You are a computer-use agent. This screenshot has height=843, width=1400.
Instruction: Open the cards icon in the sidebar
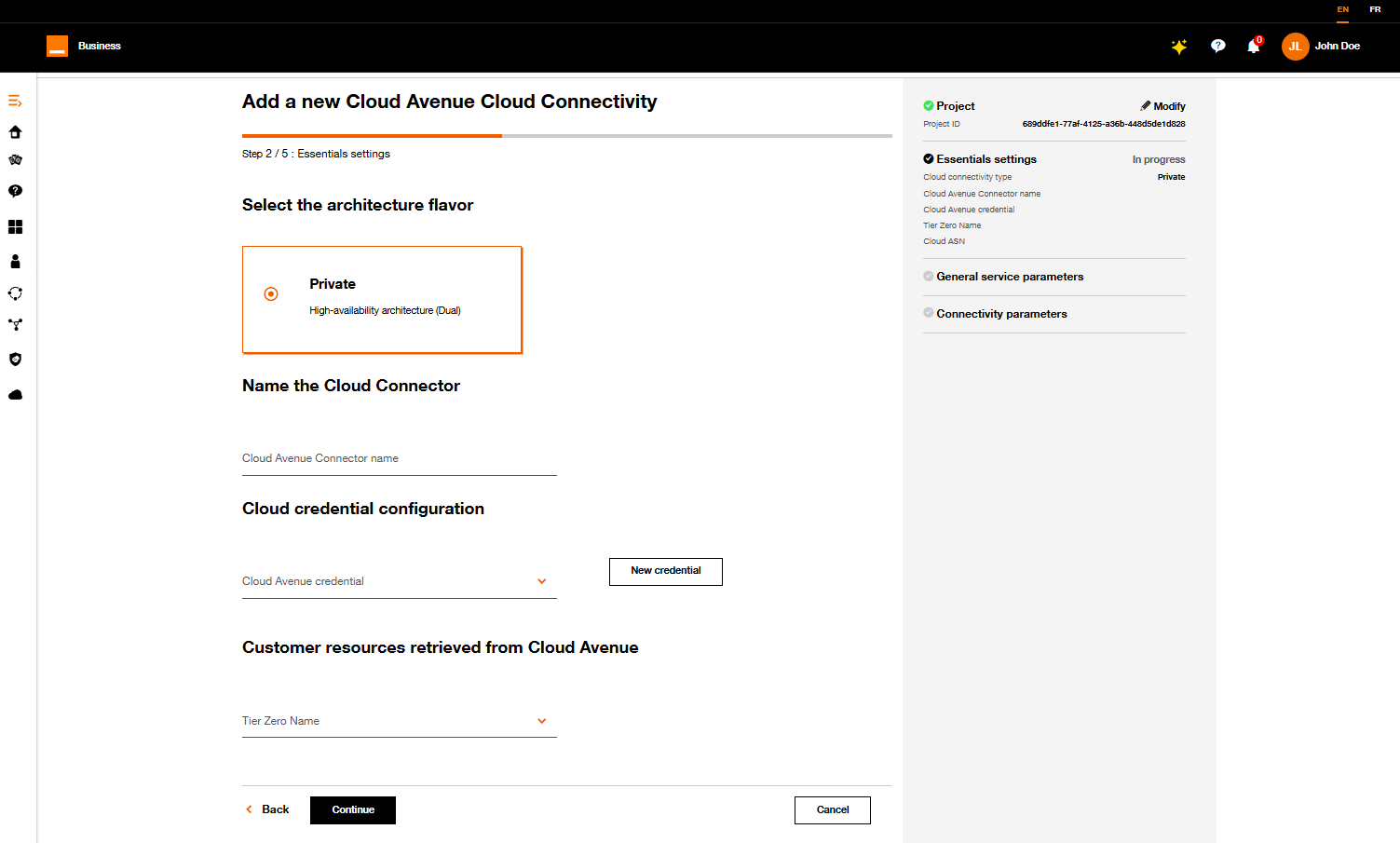(x=15, y=160)
